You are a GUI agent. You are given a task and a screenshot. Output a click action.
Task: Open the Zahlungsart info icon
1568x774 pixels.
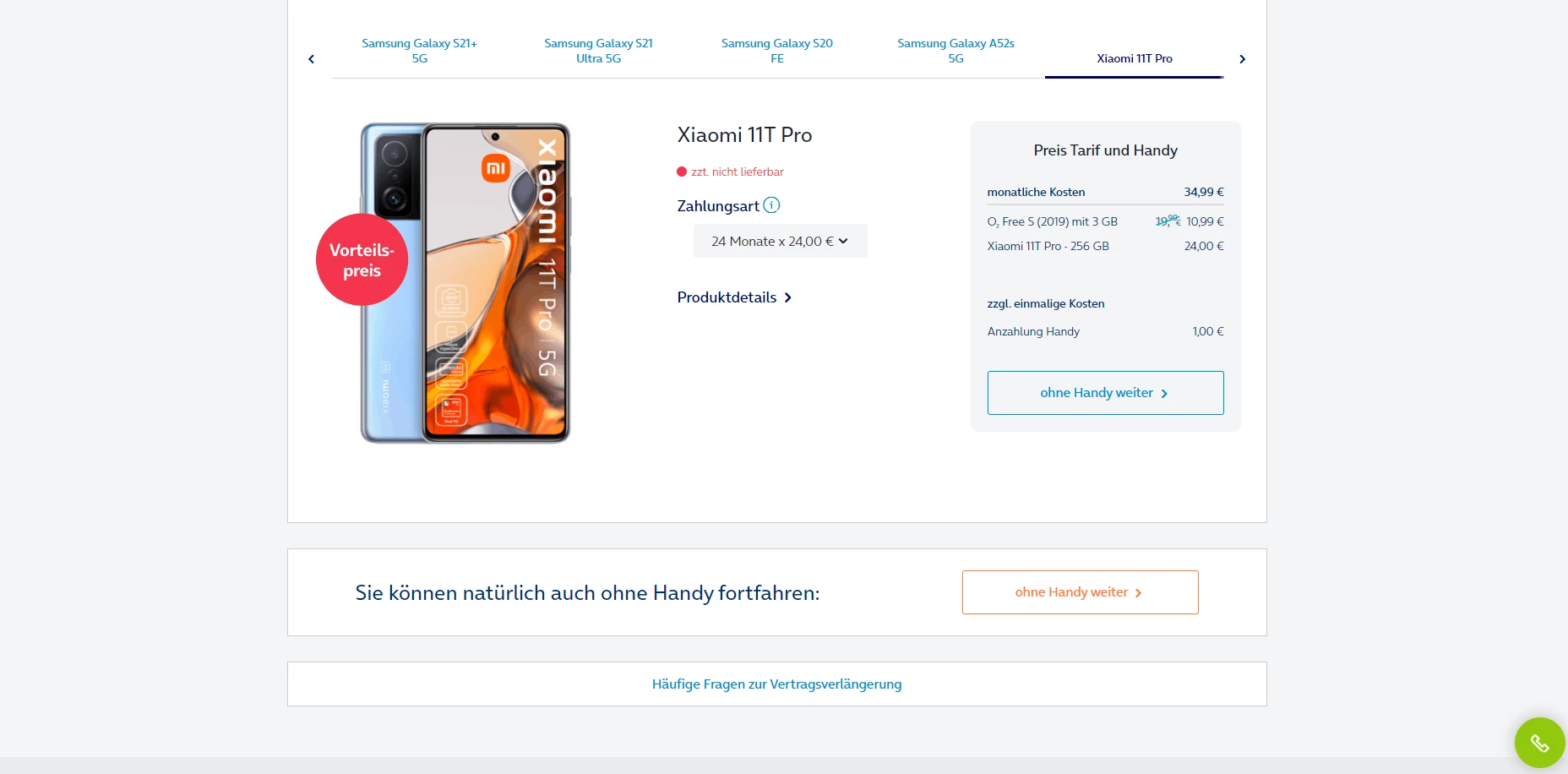tap(771, 205)
